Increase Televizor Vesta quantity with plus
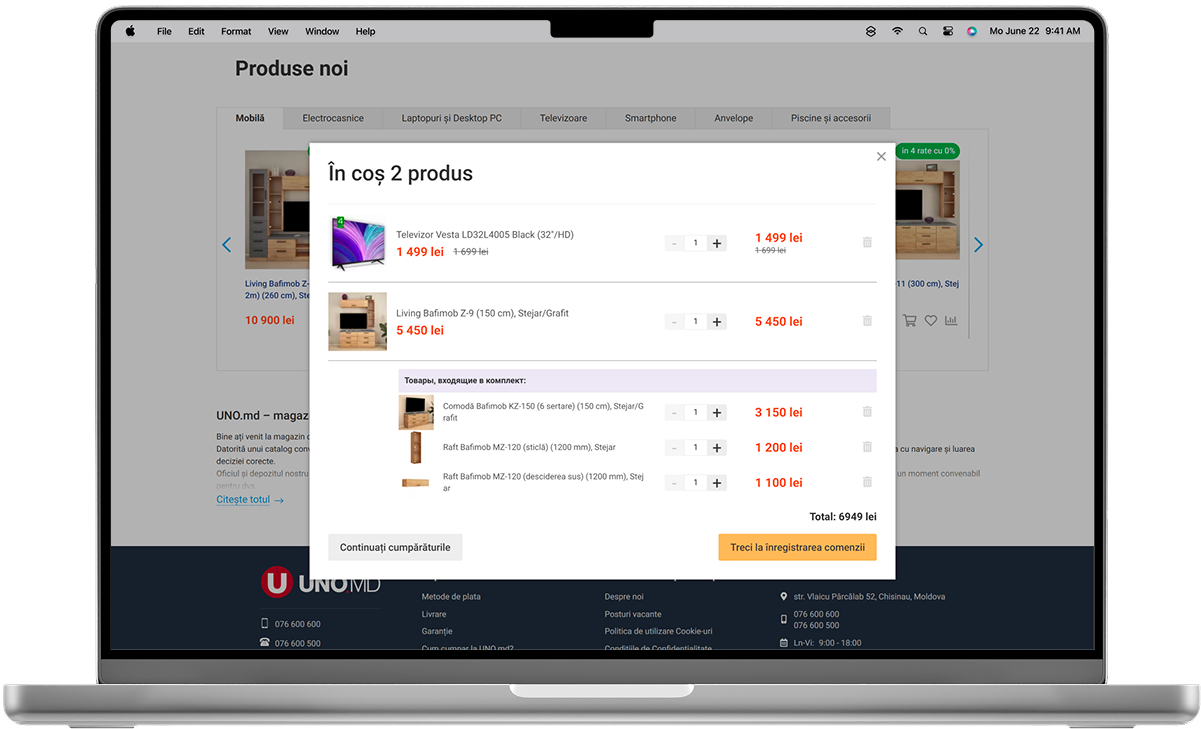Image resolution: width=1201 pixels, height=729 pixels. coord(717,243)
